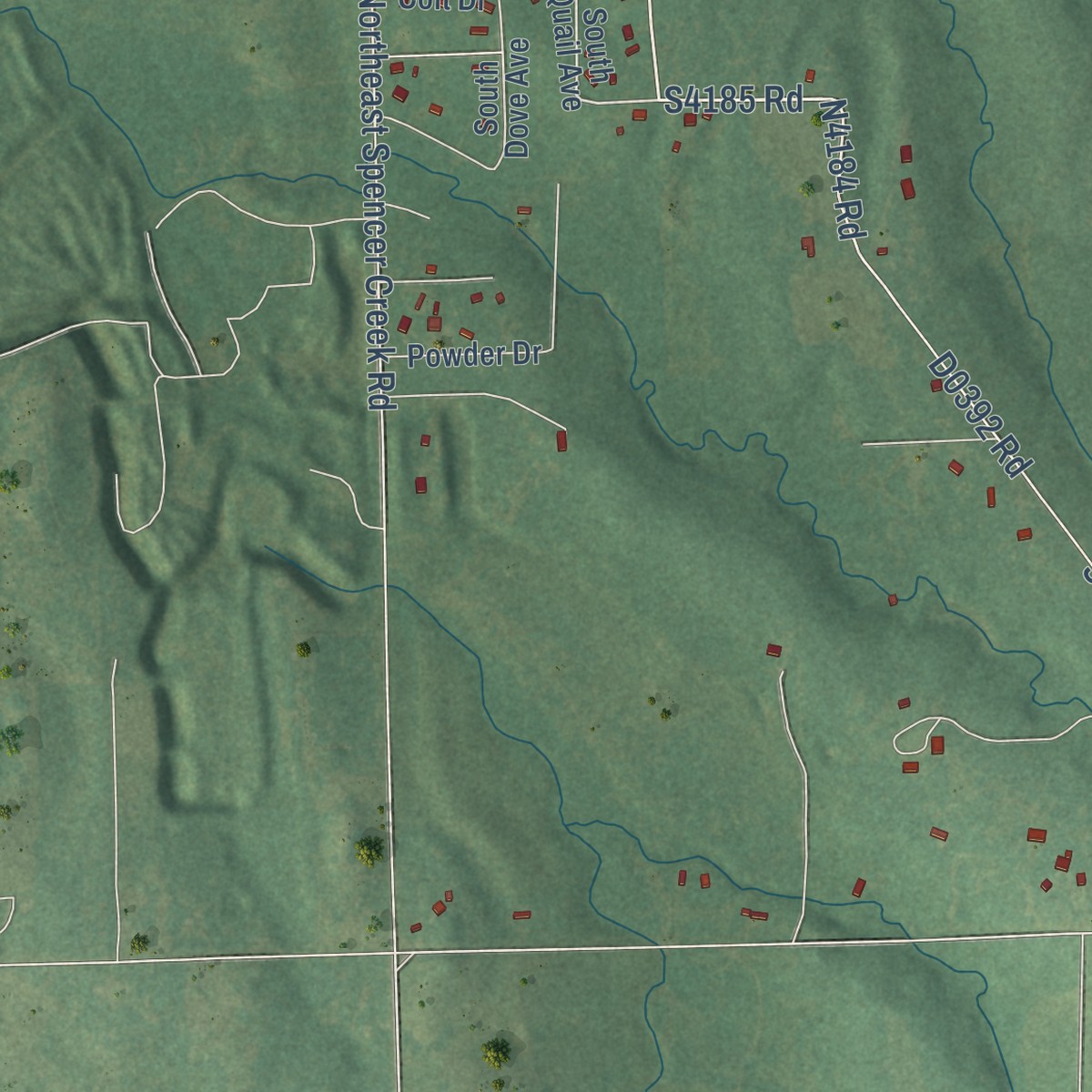This screenshot has height=1092, width=1092.
Task: Click the large tree cluster beside Spencer Creek Rd
Action: (369, 852)
